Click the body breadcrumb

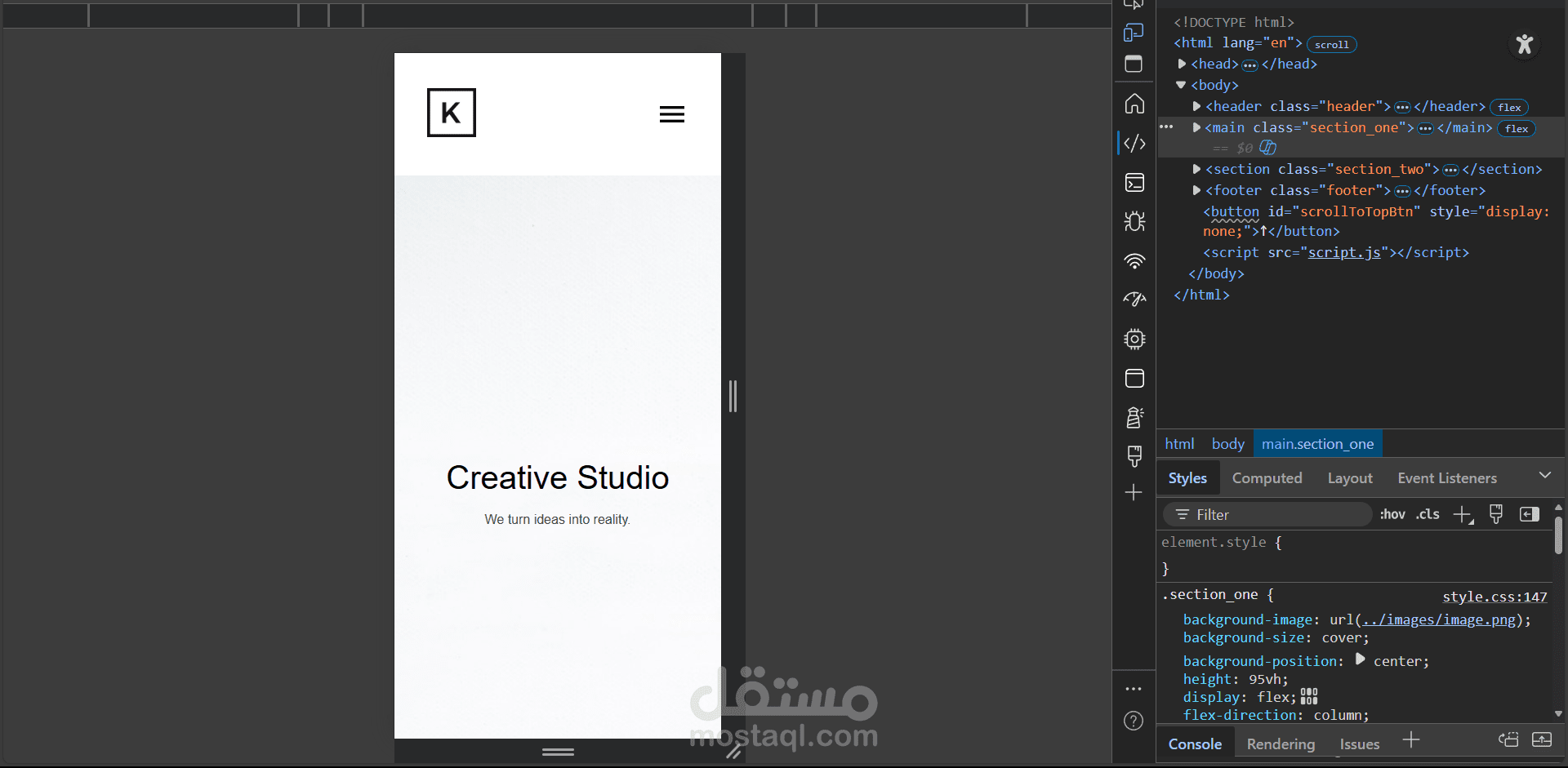[x=1227, y=444]
